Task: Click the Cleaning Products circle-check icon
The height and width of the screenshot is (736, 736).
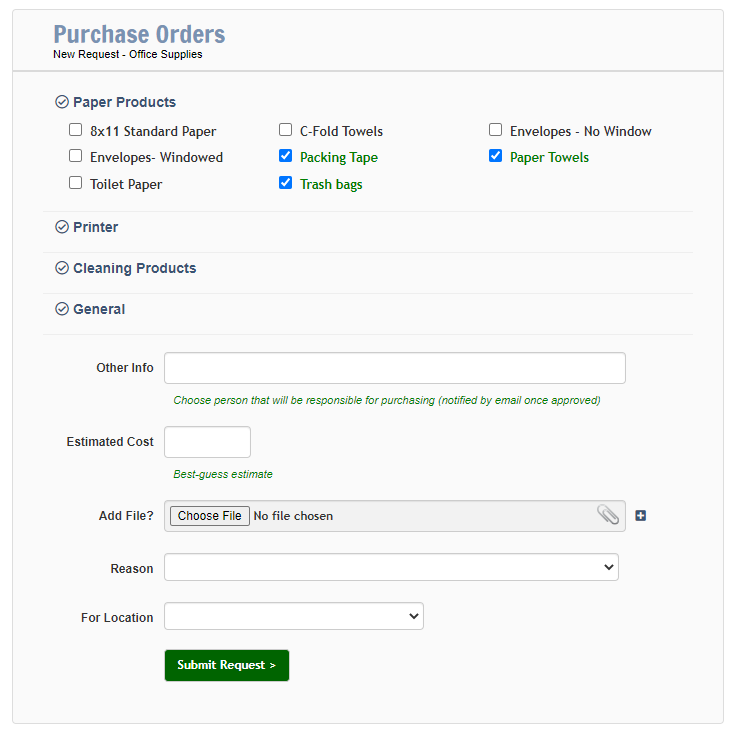Action: pos(62,268)
